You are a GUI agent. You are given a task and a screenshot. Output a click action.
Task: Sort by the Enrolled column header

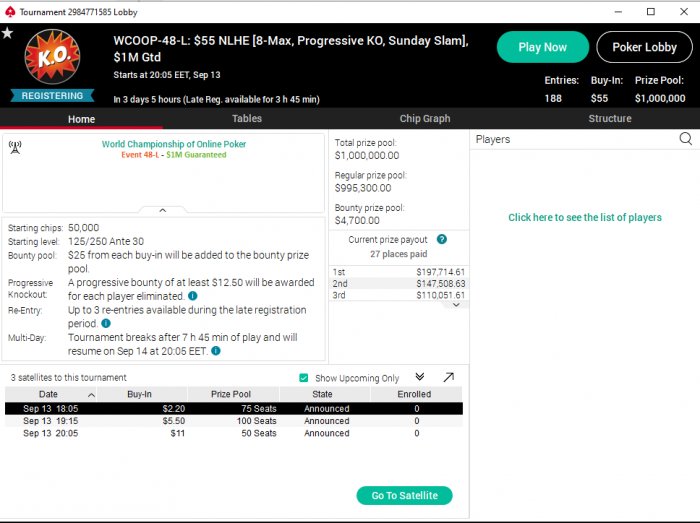[417, 394]
